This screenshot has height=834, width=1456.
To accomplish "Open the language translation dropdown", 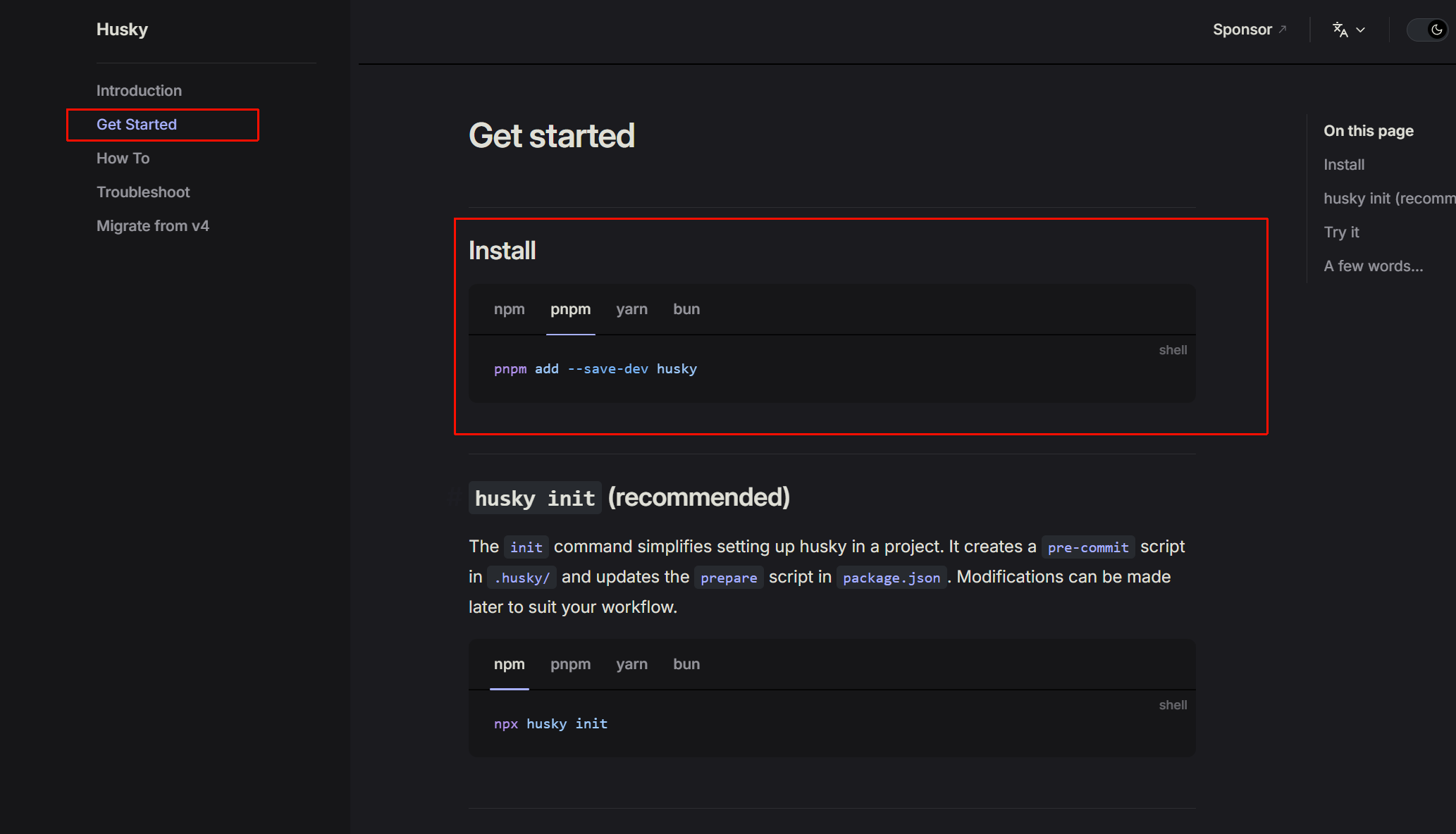I will [1360, 30].
